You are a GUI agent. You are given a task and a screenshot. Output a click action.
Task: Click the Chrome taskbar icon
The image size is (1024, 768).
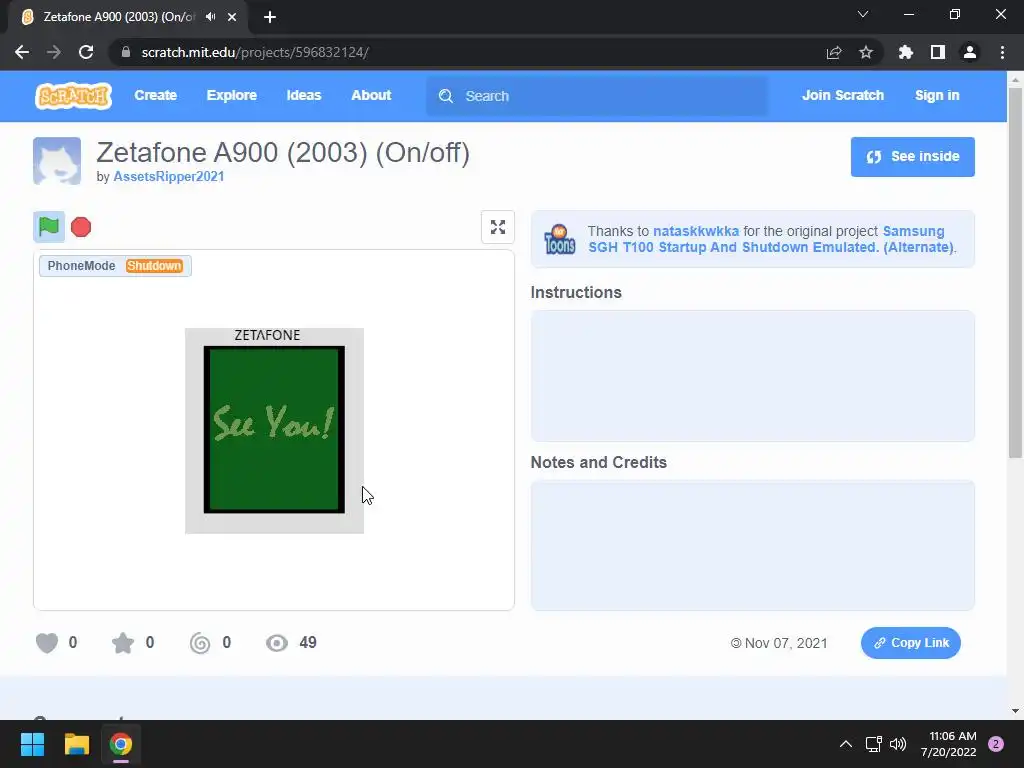(121, 744)
